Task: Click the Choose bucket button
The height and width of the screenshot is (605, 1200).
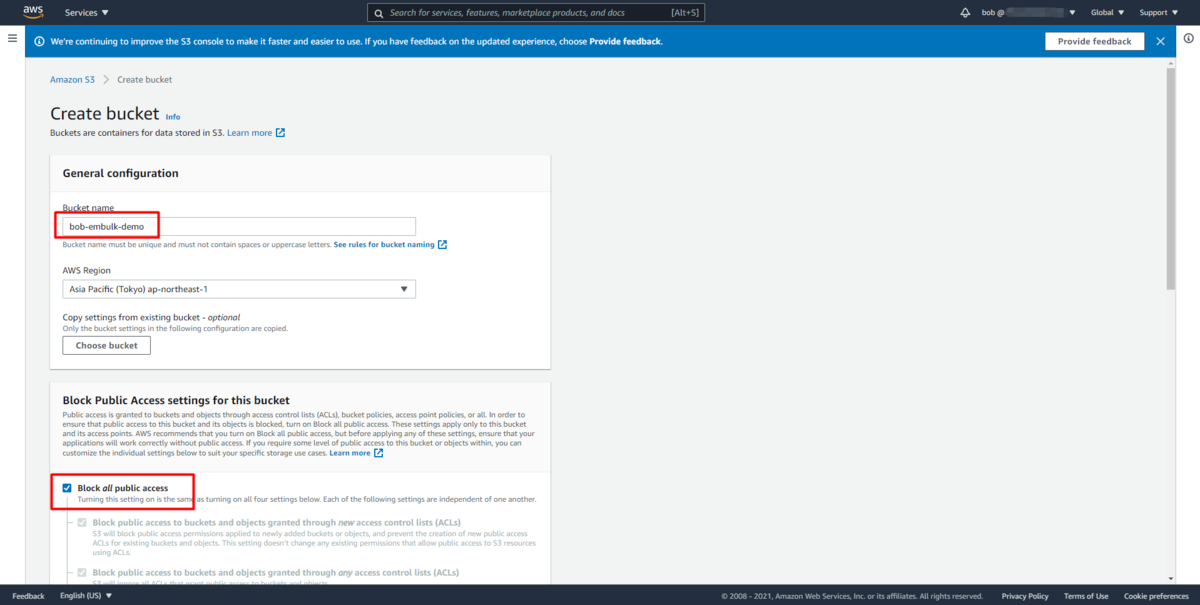Action: 106,345
